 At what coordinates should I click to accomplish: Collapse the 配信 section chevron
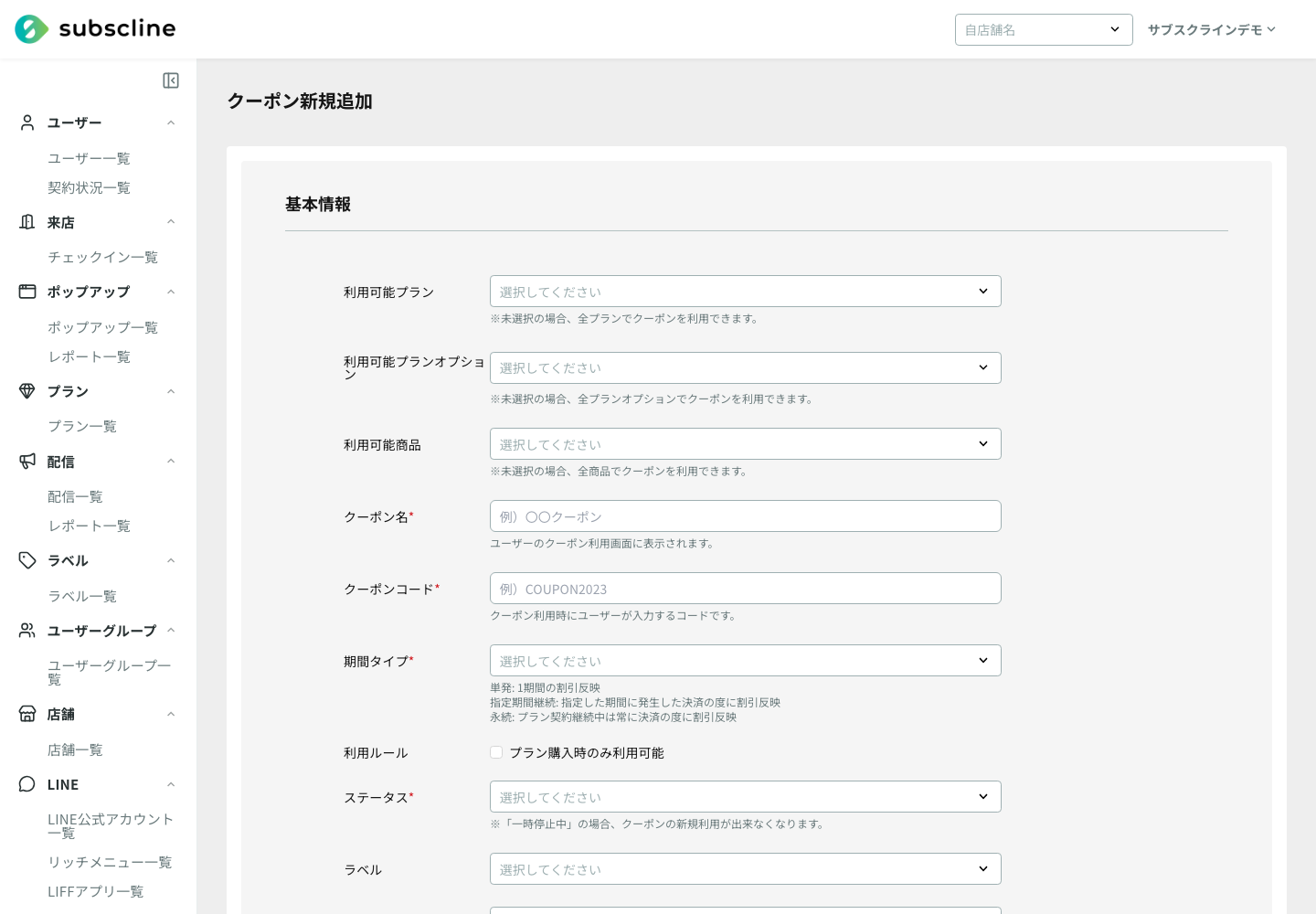171,462
